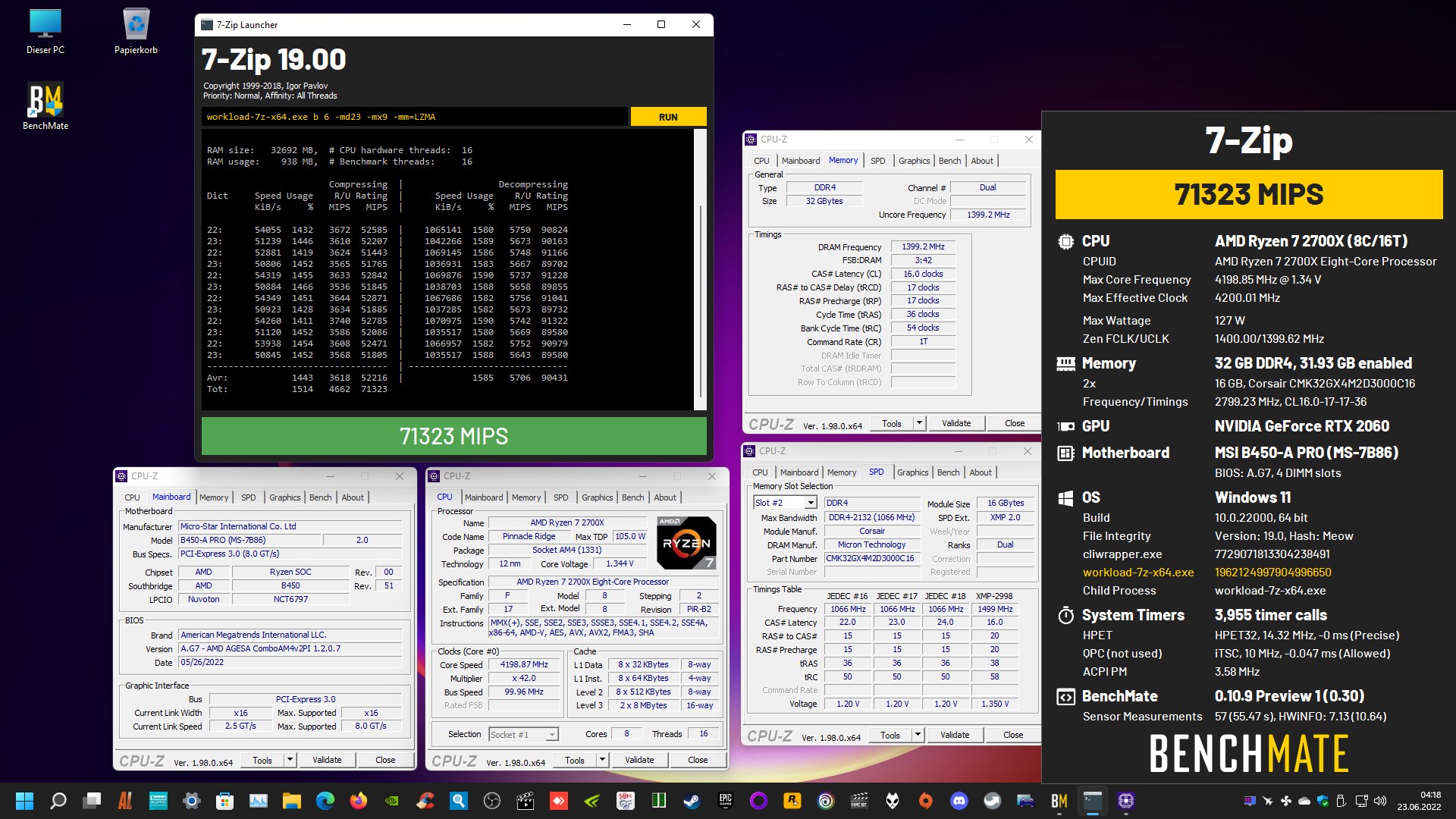Open OBS Studio taskbar icon
This screenshot has height=819, width=1456.
pos(492,801)
